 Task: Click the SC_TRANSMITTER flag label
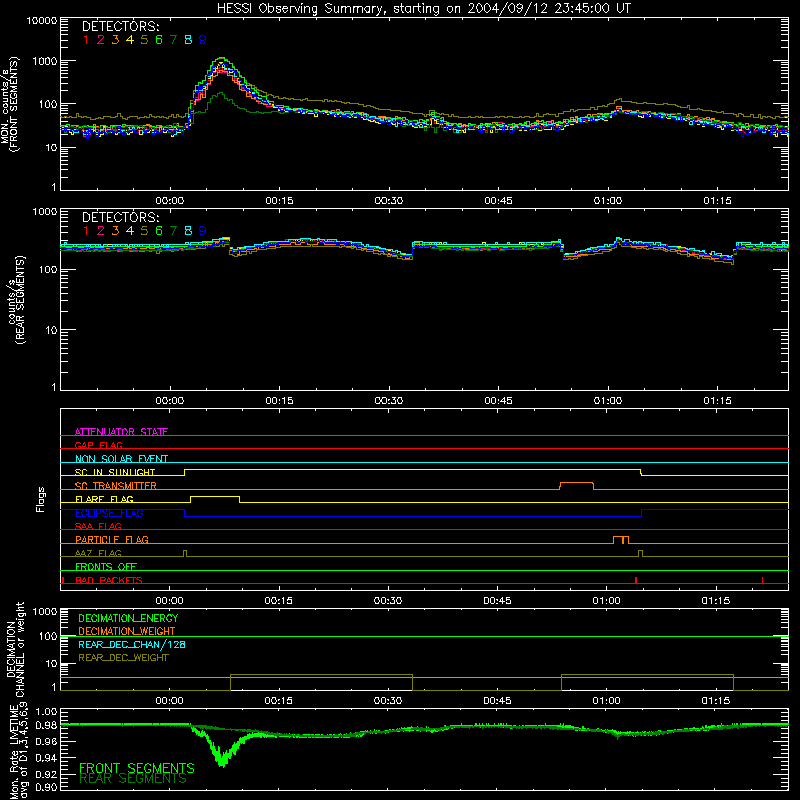(115, 486)
